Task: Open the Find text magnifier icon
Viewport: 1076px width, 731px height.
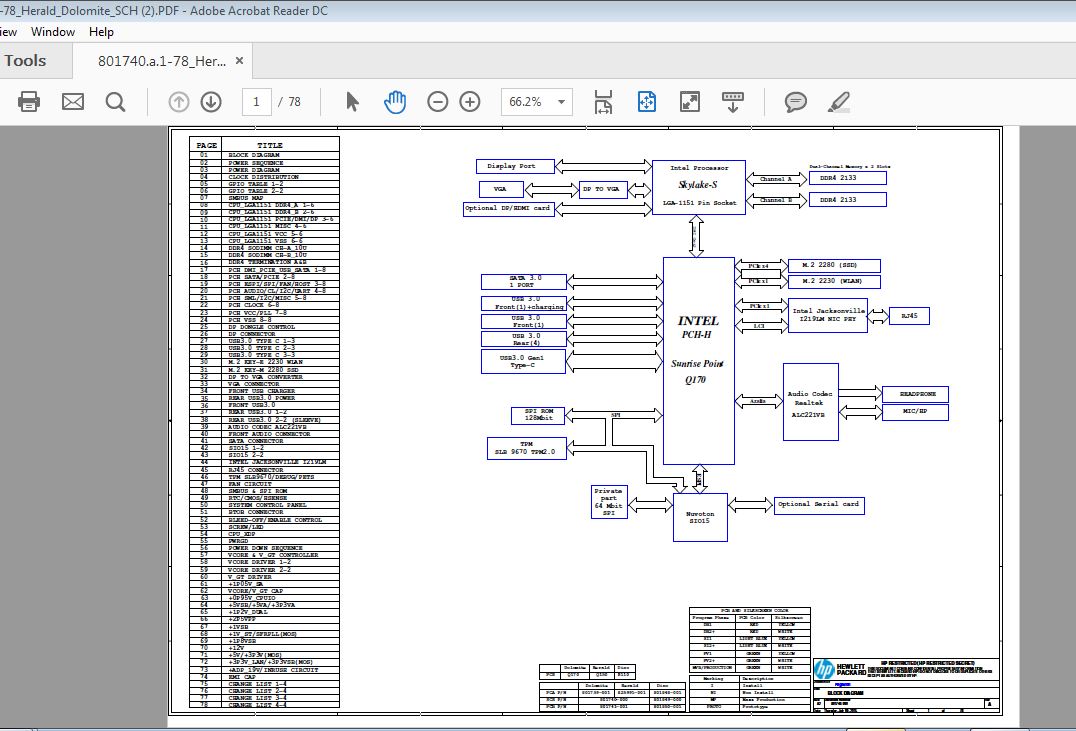Action: pos(115,102)
